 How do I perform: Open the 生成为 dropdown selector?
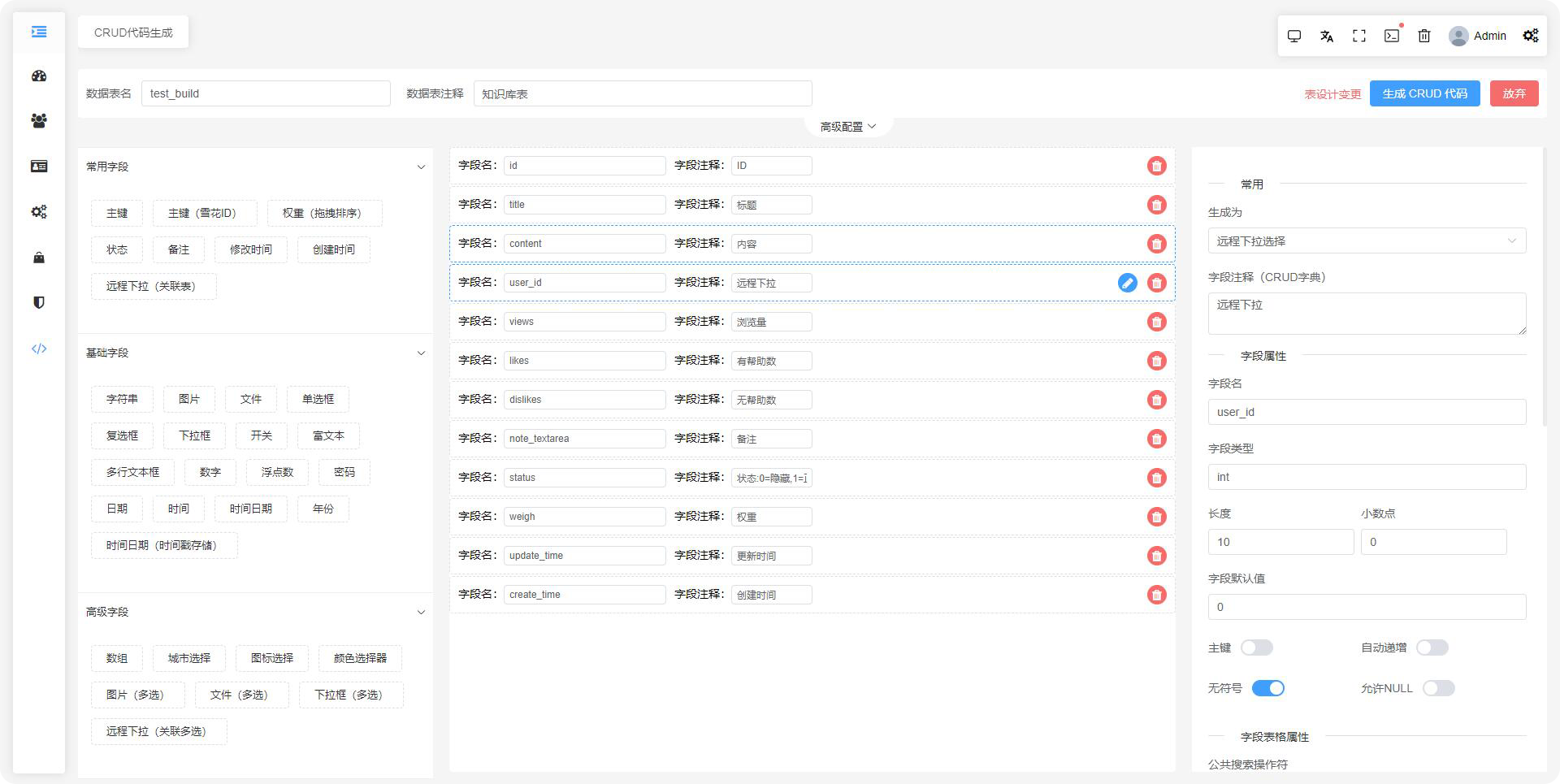[x=1367, y=241]
